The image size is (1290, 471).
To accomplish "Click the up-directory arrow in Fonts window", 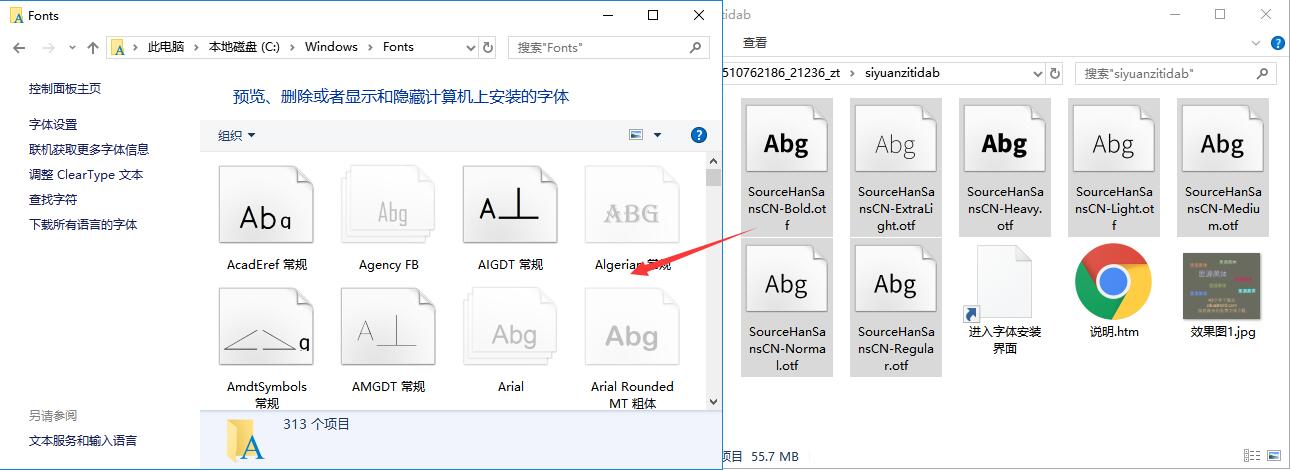I will pos(93,47).
